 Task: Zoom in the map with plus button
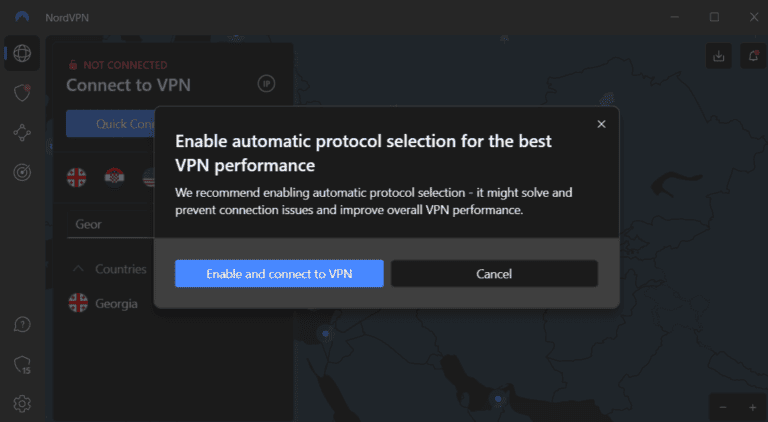(x=752, y=407)
